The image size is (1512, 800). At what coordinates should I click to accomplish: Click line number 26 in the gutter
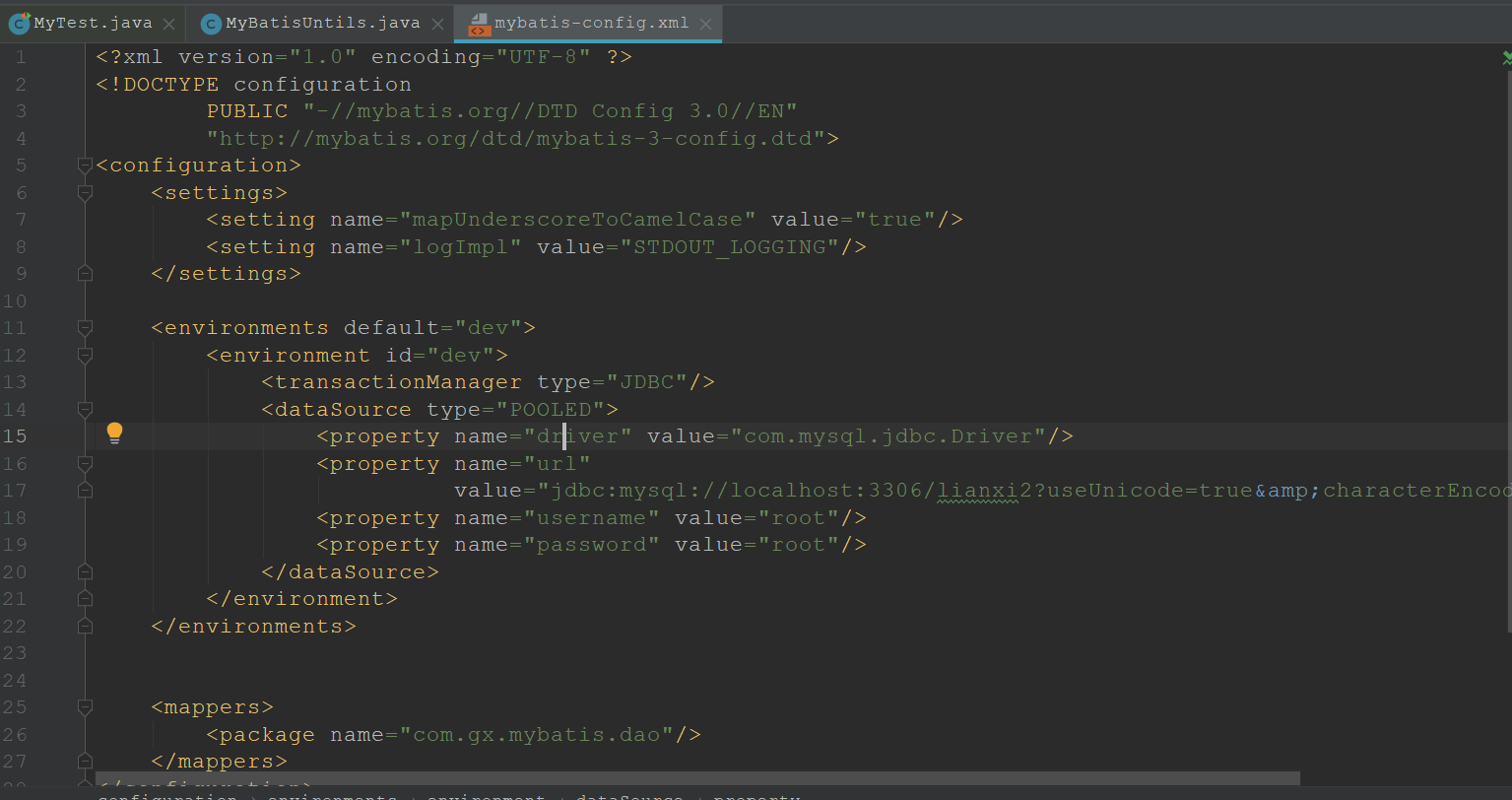tap(14, 734)
